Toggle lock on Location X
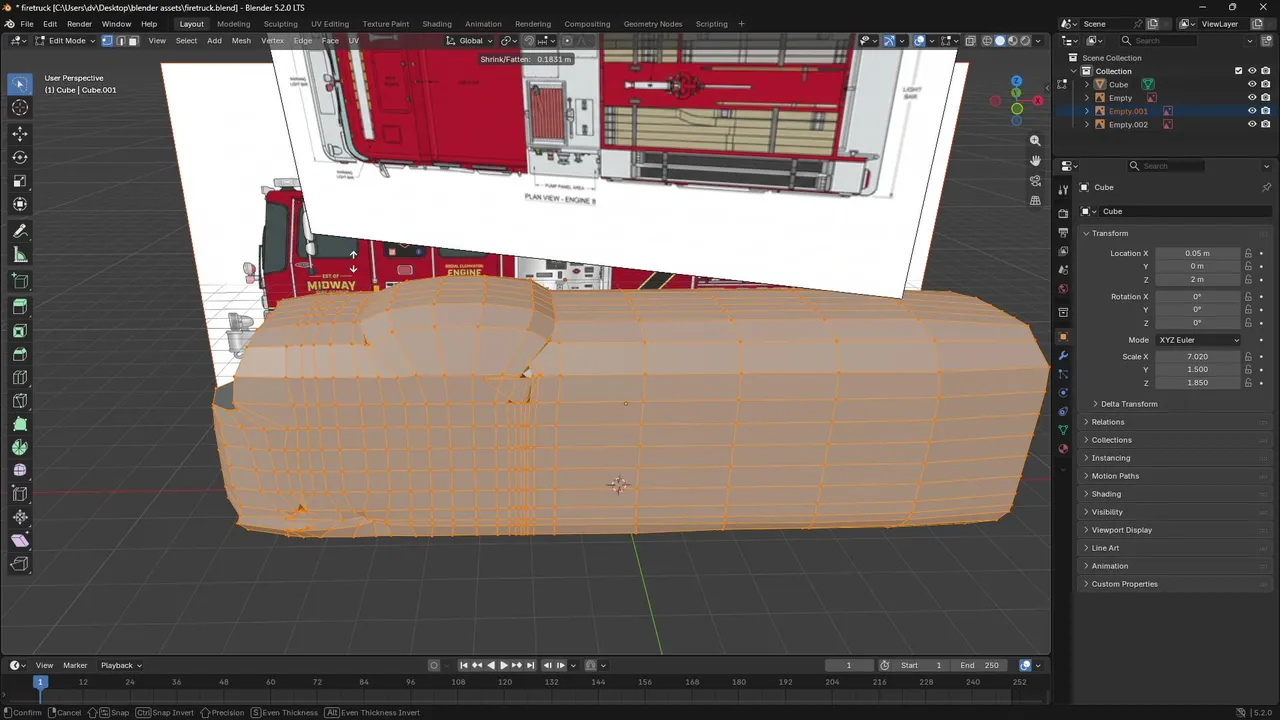This screenshot has height=720, width=1280. click(1248, 253)
